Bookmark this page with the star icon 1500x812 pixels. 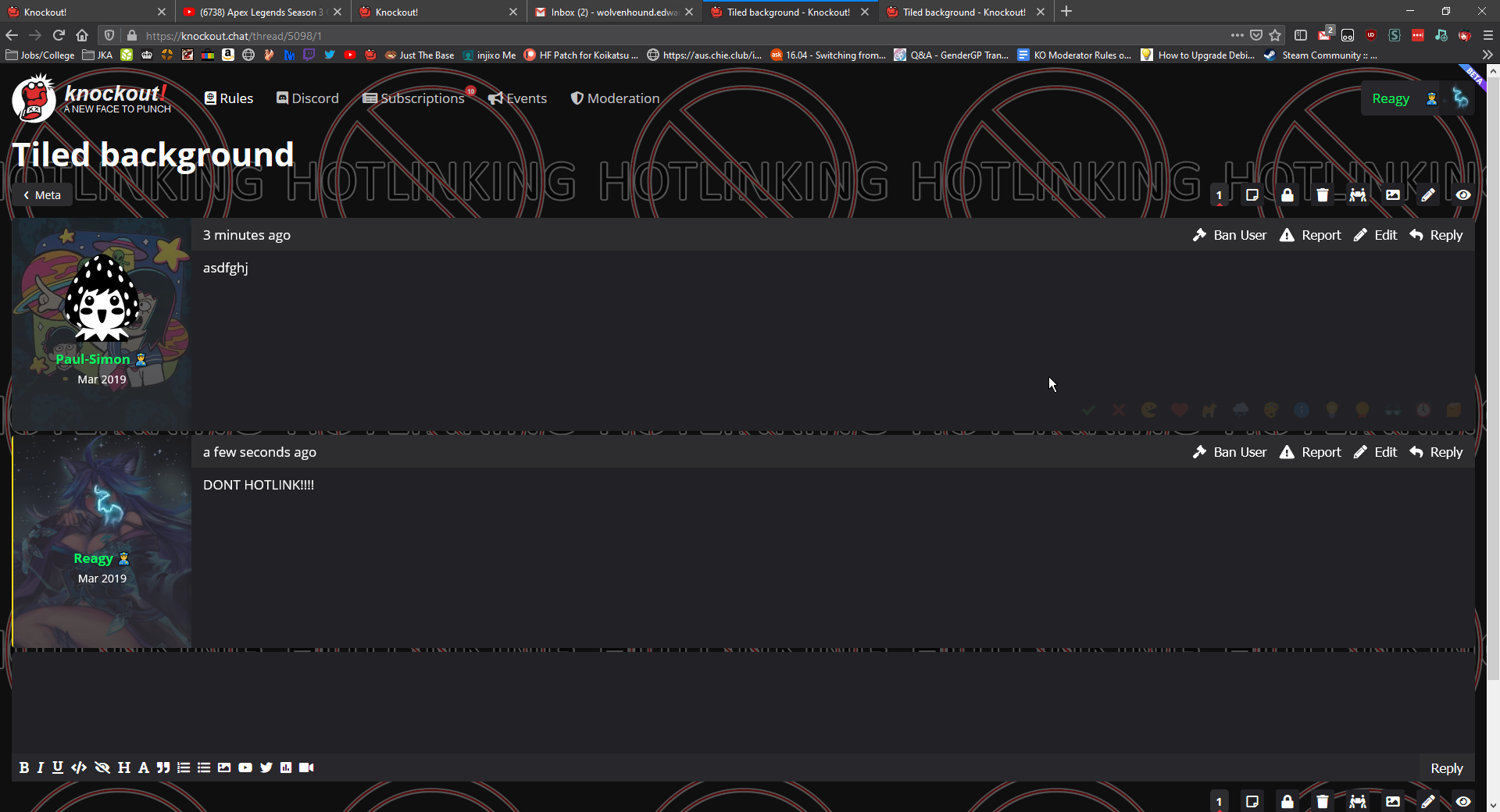[1275, 35]
